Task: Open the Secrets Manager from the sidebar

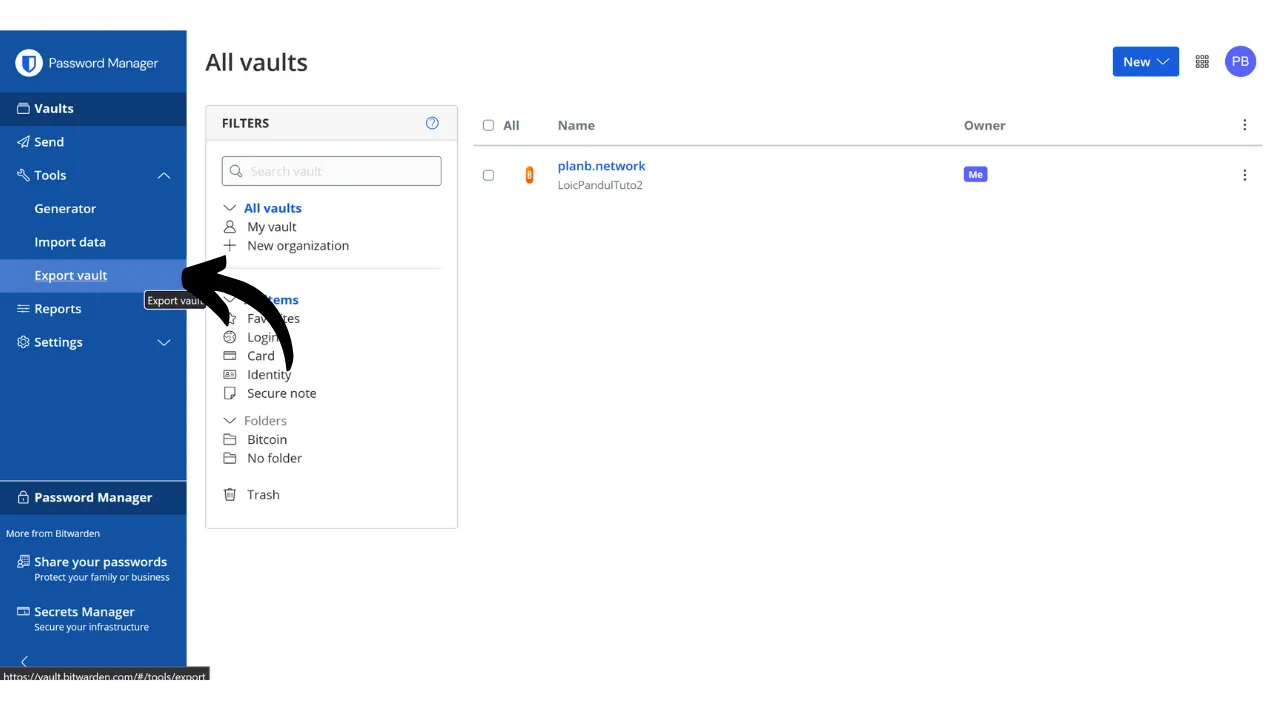Action: 83,611
